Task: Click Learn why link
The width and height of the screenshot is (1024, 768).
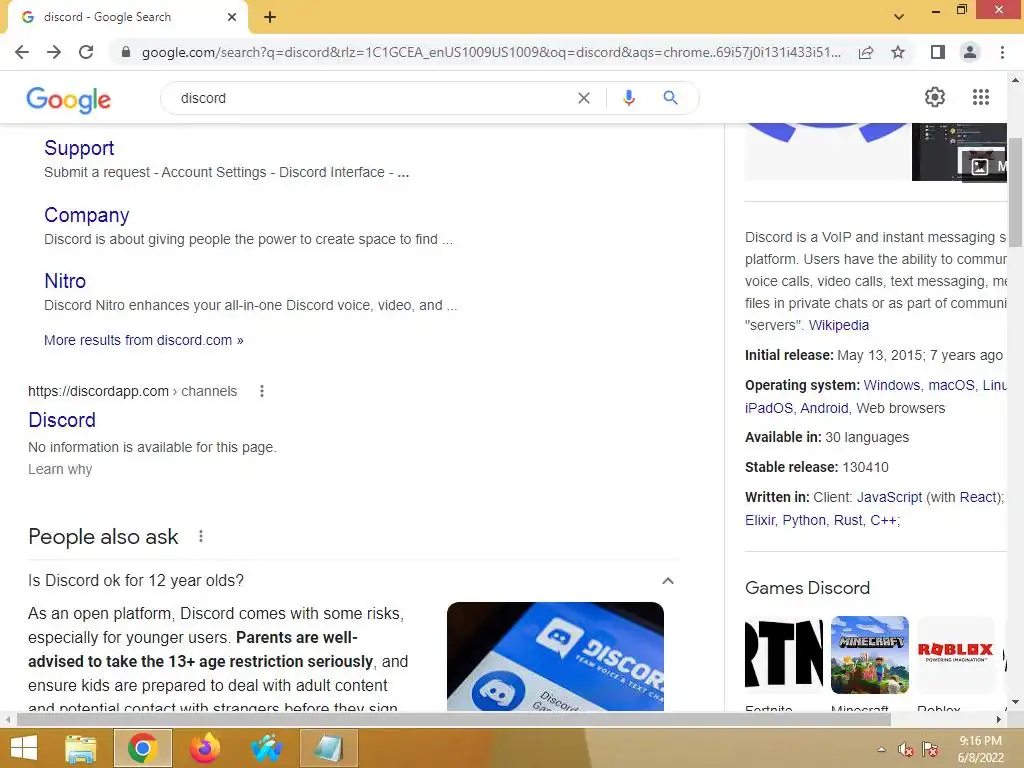Action: (60, 470)
